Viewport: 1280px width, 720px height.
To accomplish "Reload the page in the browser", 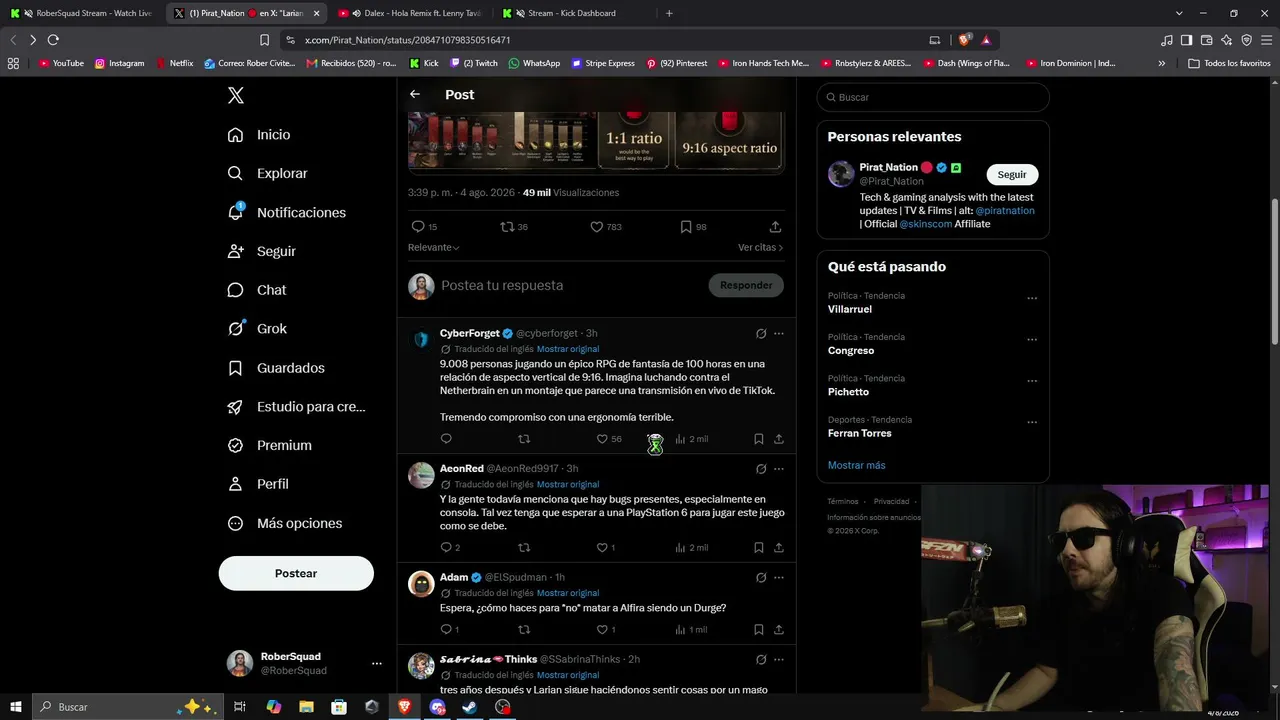I will (53, 40).
